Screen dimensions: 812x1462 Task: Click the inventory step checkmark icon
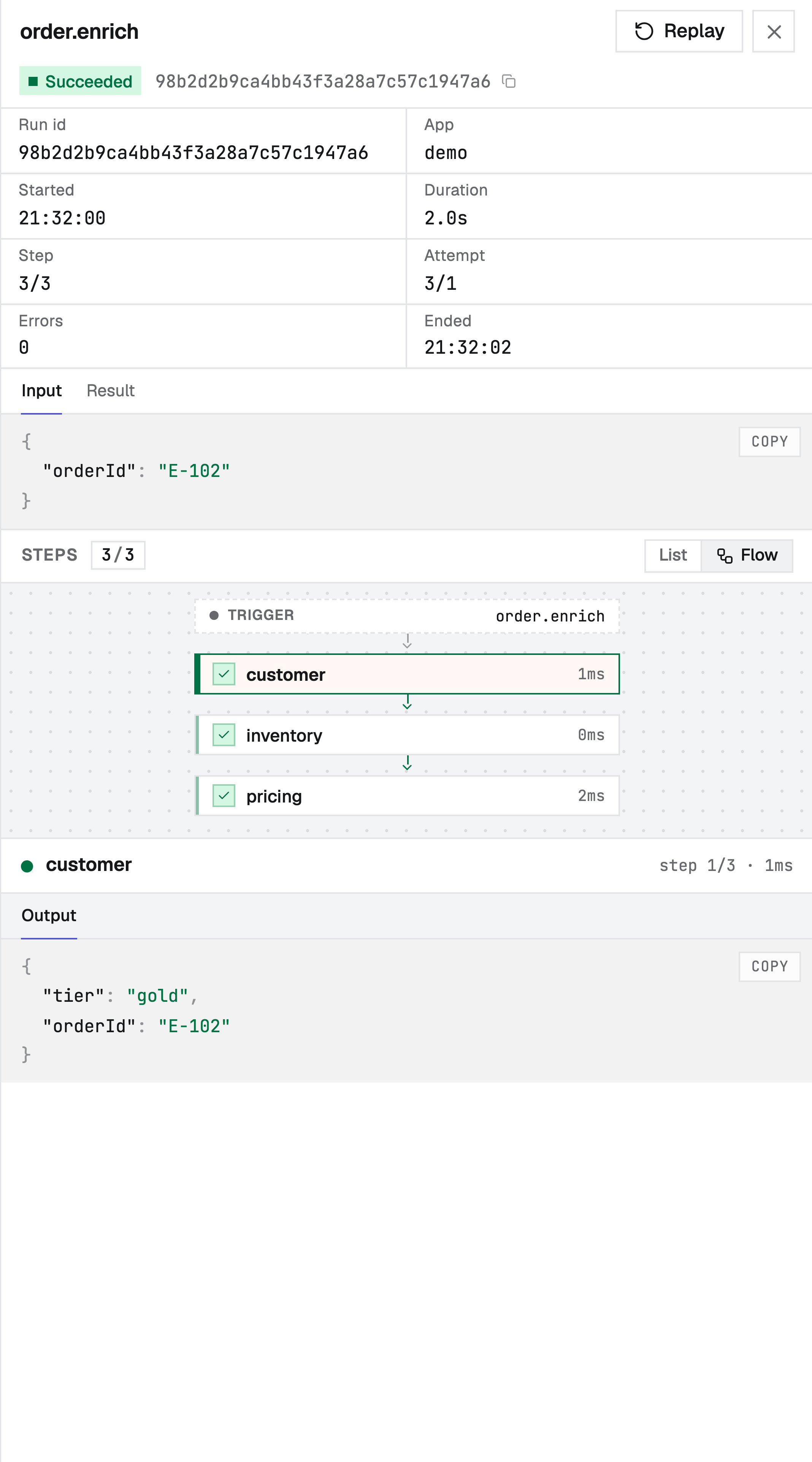224,735
